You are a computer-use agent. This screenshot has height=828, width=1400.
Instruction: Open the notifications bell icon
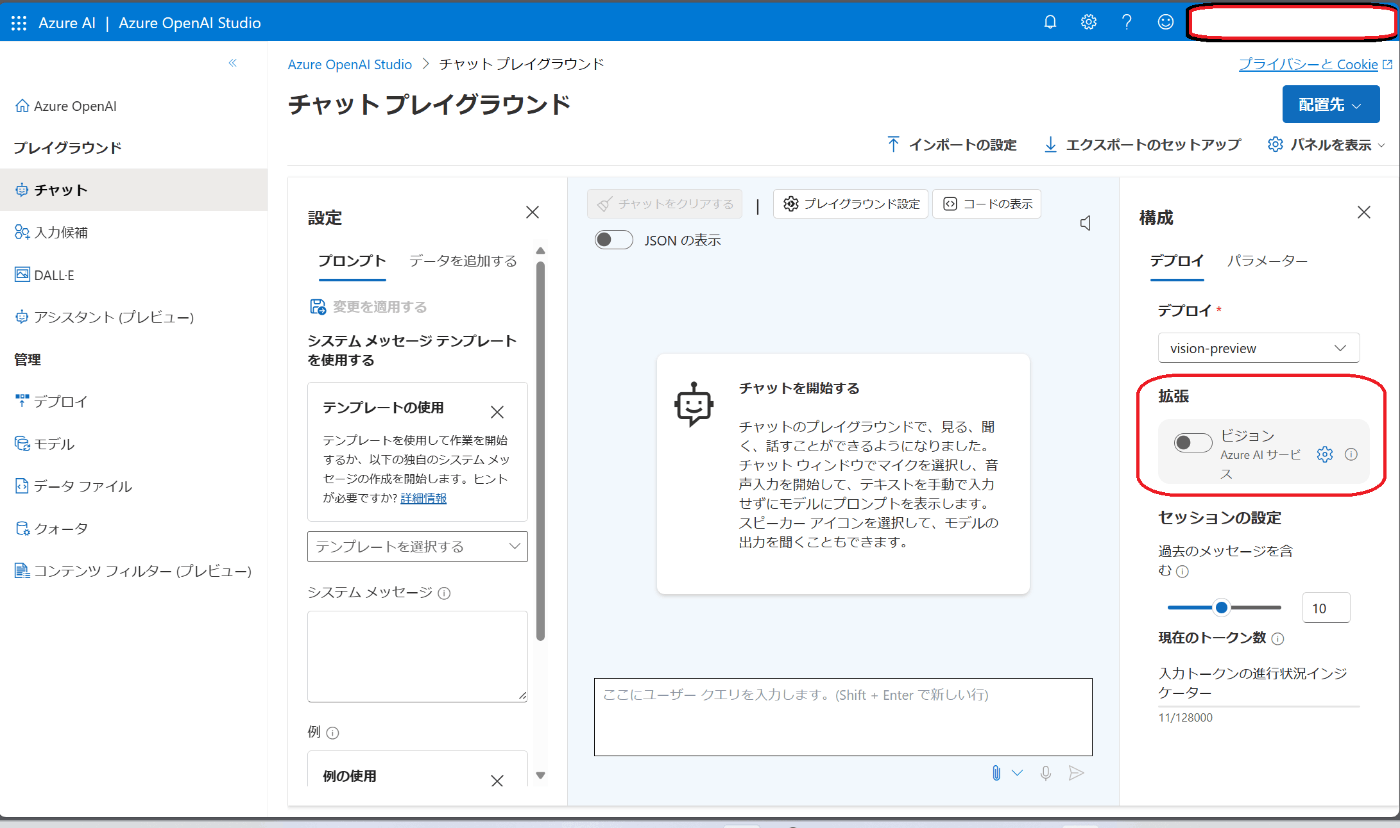click(x=1050, y=22)
